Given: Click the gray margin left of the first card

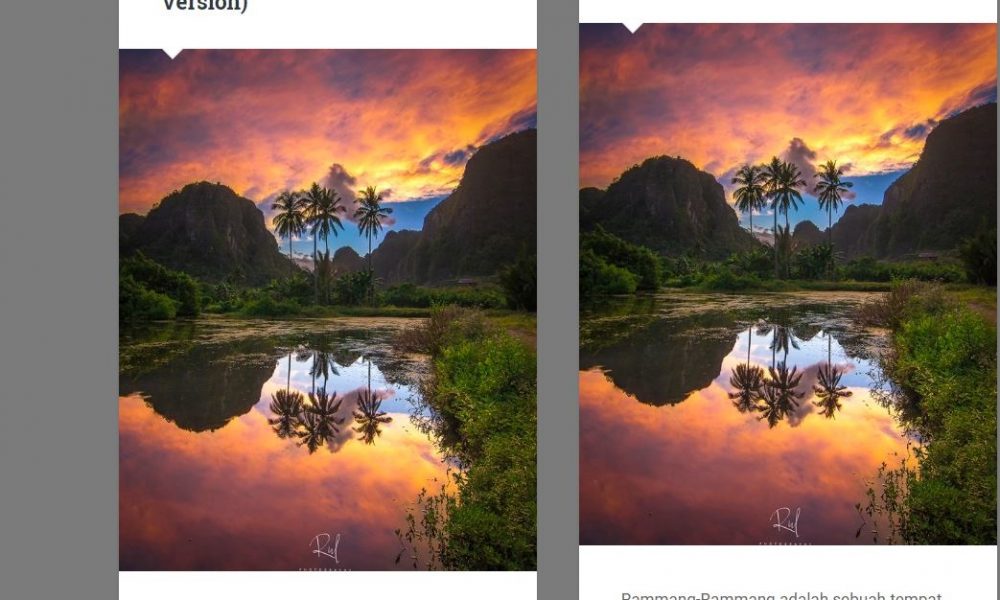Looking at the screenshot, I should click(59, 300).
